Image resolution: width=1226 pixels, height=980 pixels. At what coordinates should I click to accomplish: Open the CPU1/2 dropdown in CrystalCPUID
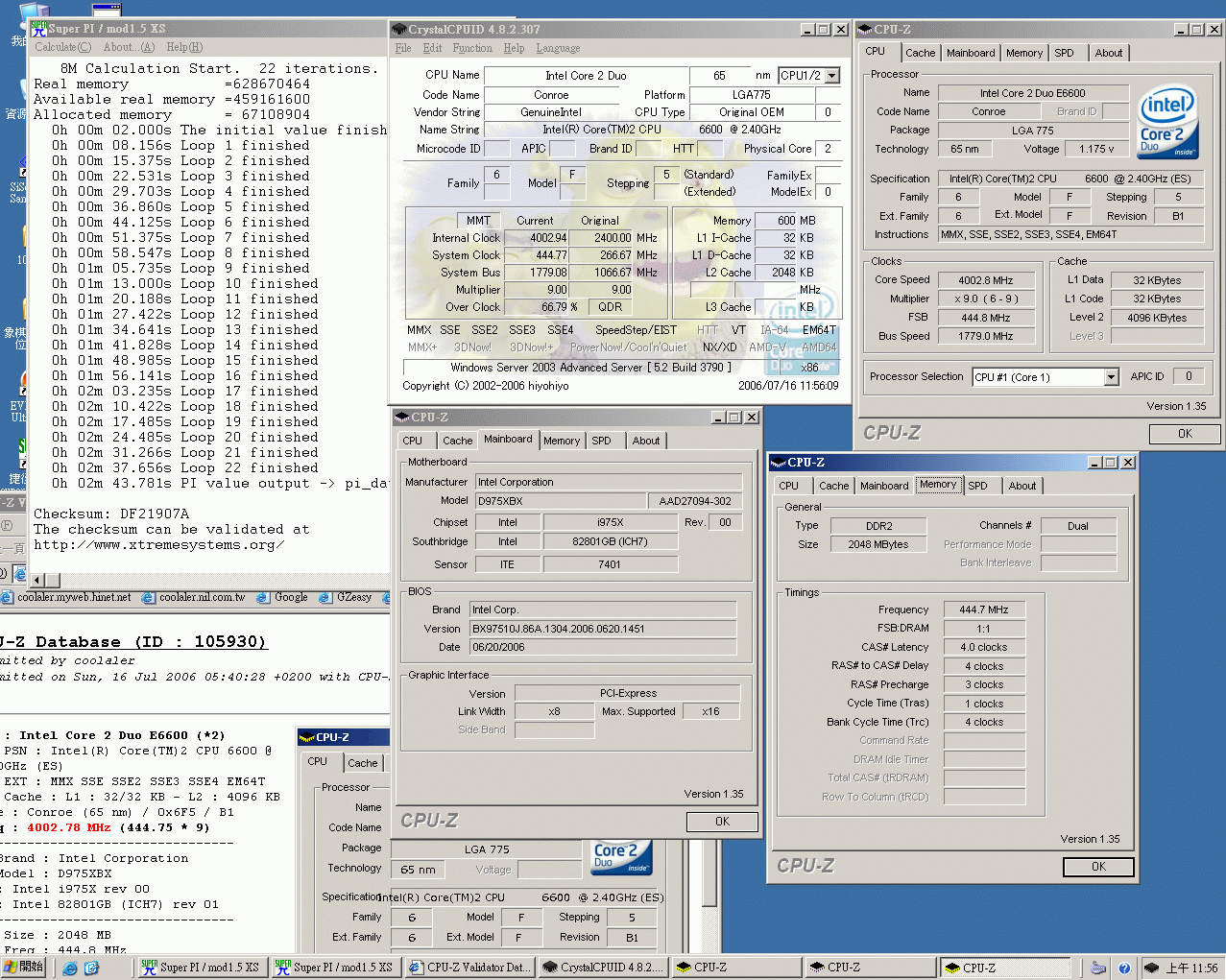(x=831, y=76)
